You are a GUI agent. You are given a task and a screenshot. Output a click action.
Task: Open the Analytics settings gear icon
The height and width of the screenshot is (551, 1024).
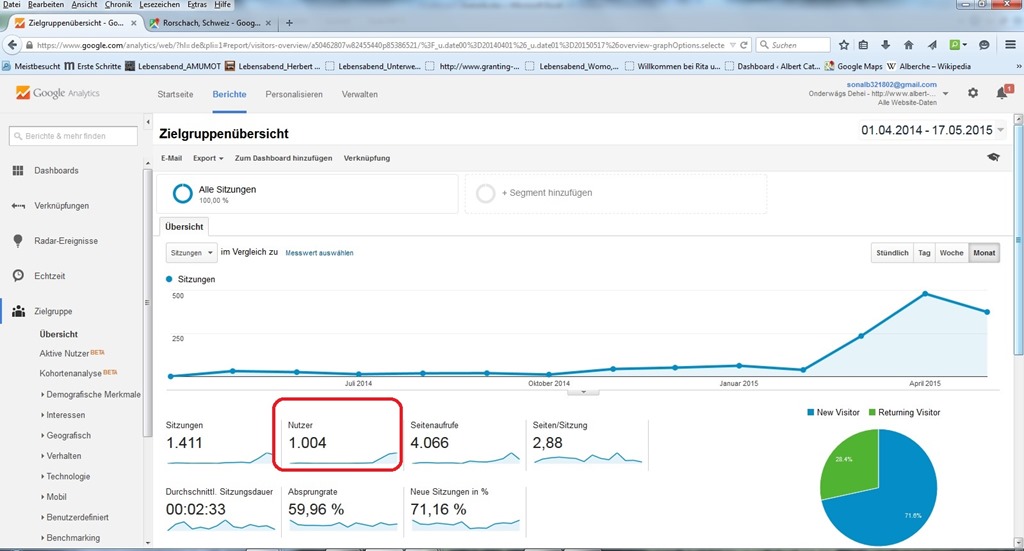coord(973,93)
